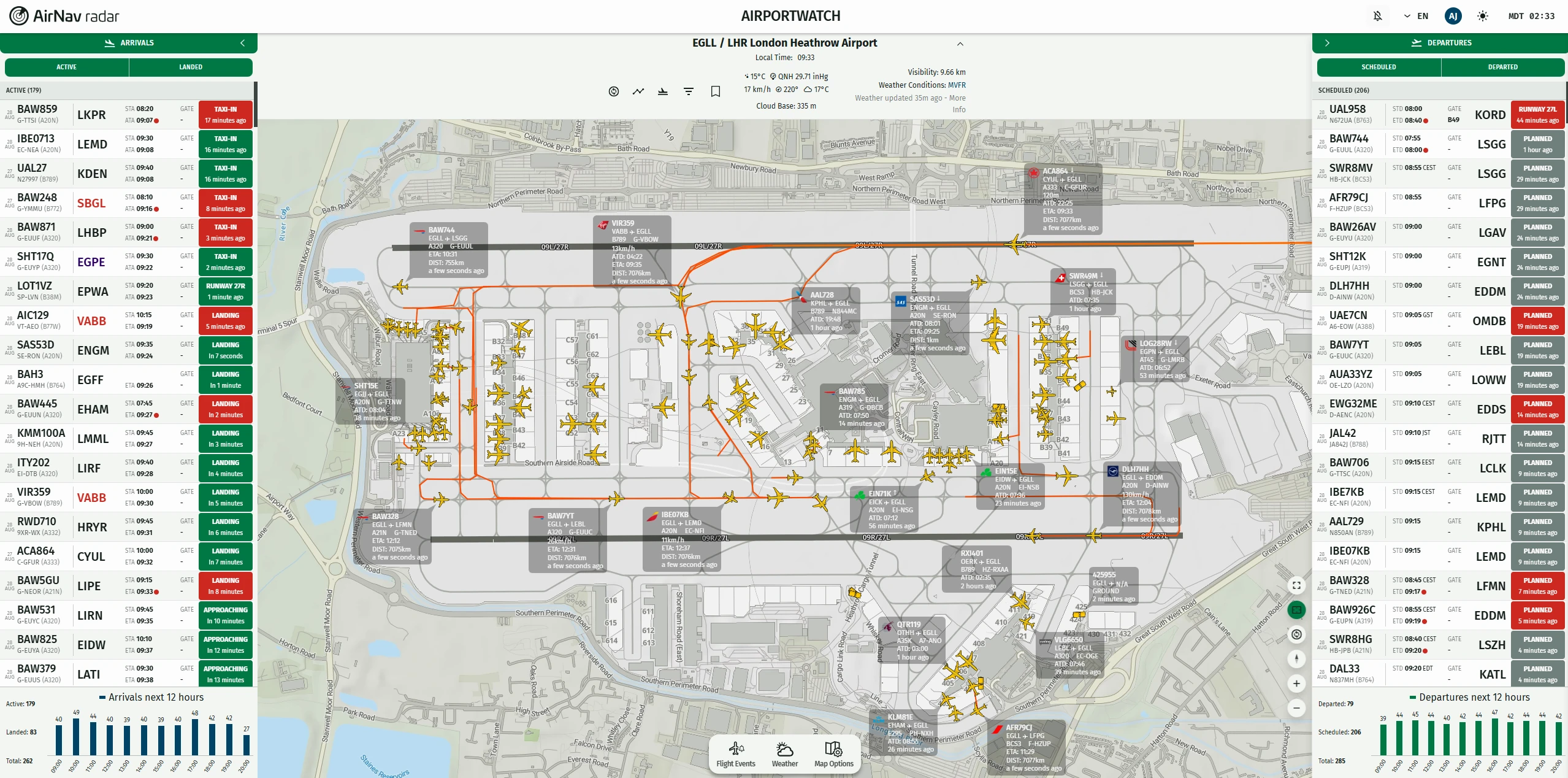Collapse the Arrivals panel chevron

pos(243,43)
